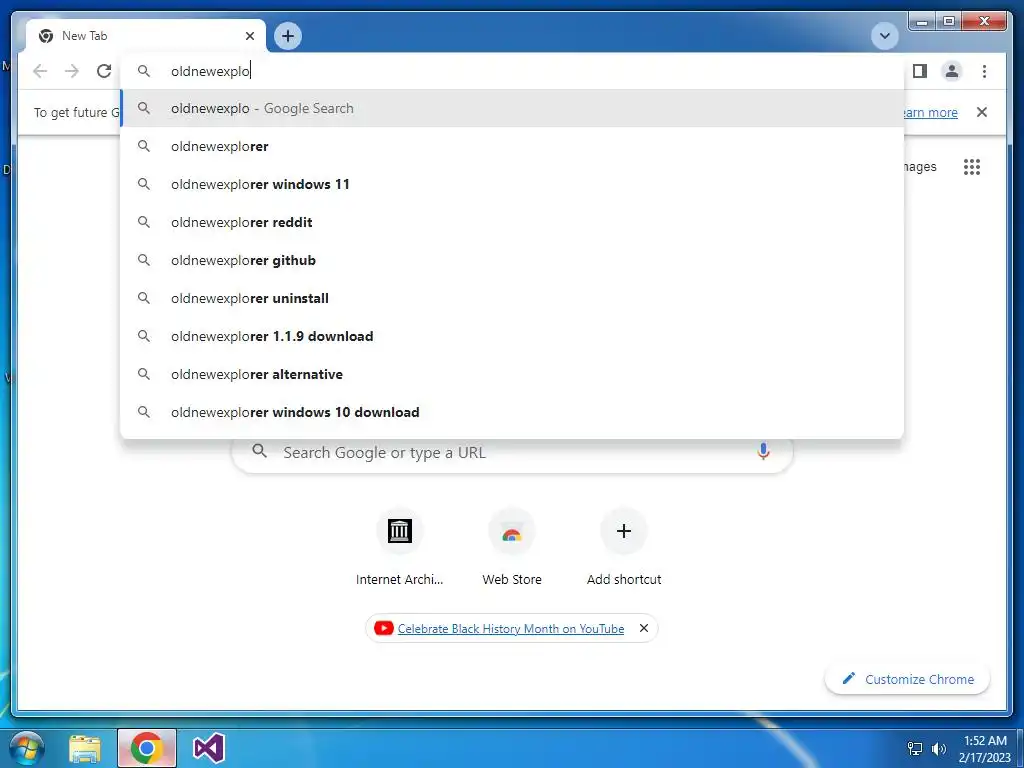Open 'Celebrate Black History Month on YouTube' link

[511, 629]
